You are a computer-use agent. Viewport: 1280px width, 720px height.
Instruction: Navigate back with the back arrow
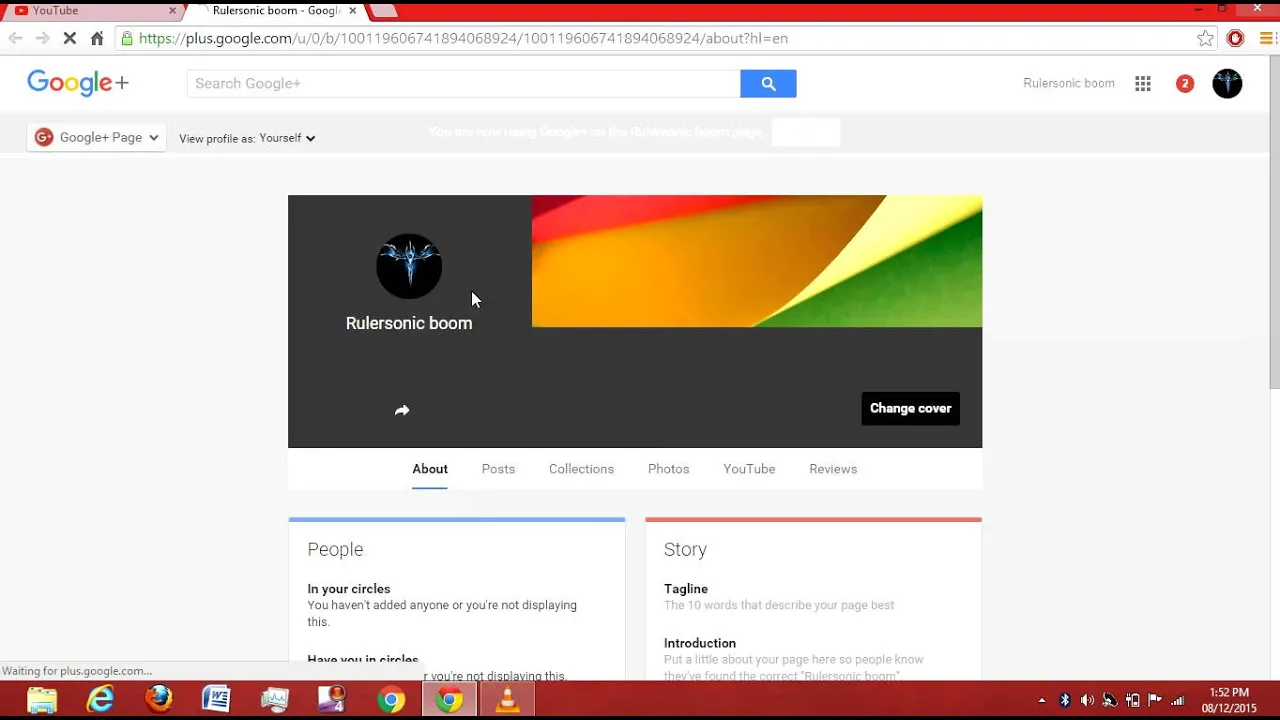click(x=15, y=38)
